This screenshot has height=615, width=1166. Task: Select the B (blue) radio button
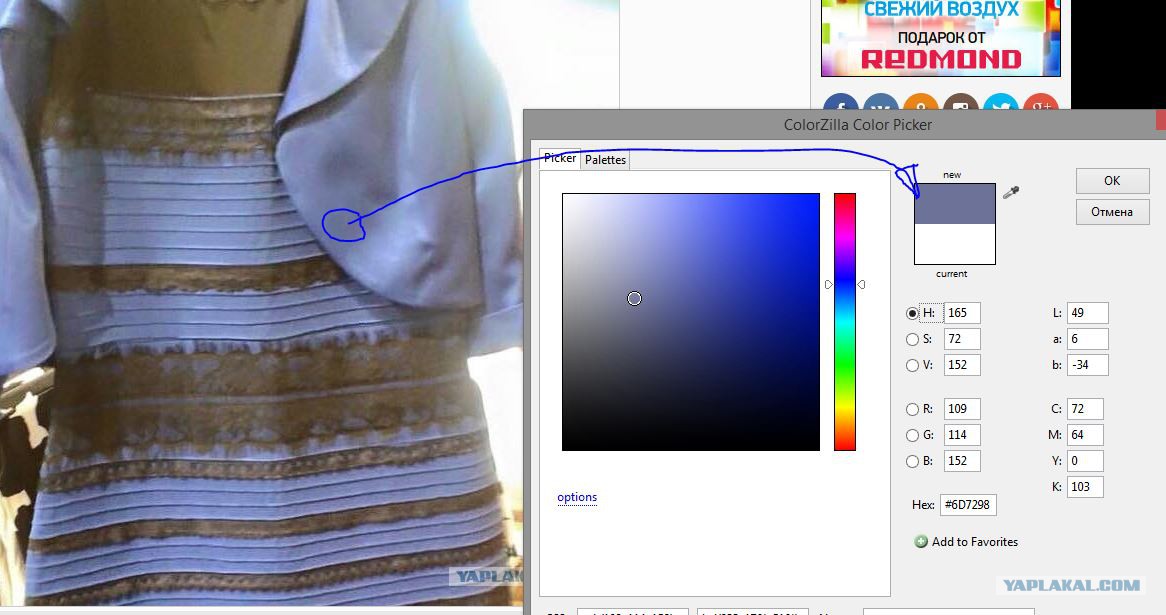click(x=912, y=461)
